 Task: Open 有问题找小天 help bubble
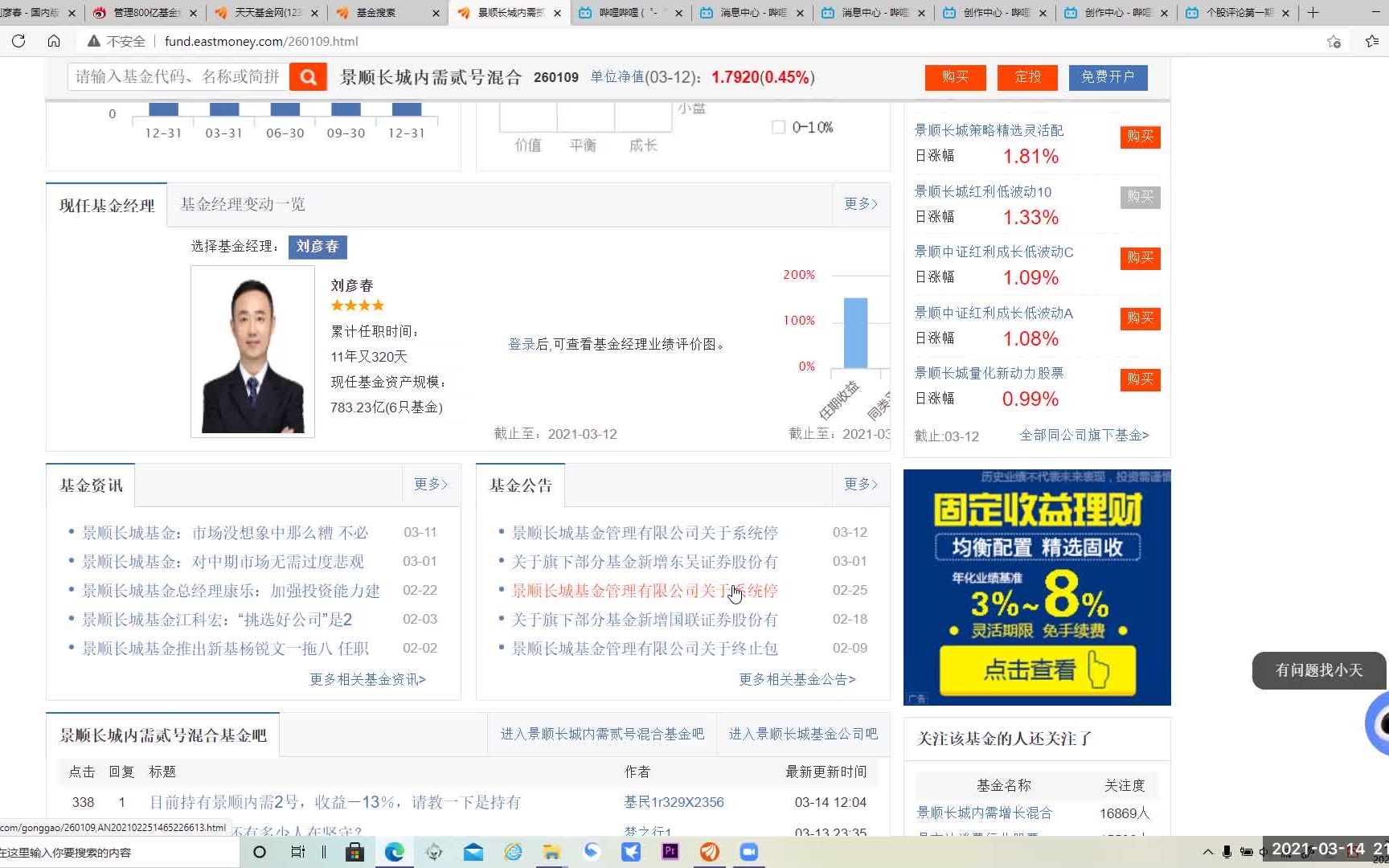click(x=1319, y=669)
